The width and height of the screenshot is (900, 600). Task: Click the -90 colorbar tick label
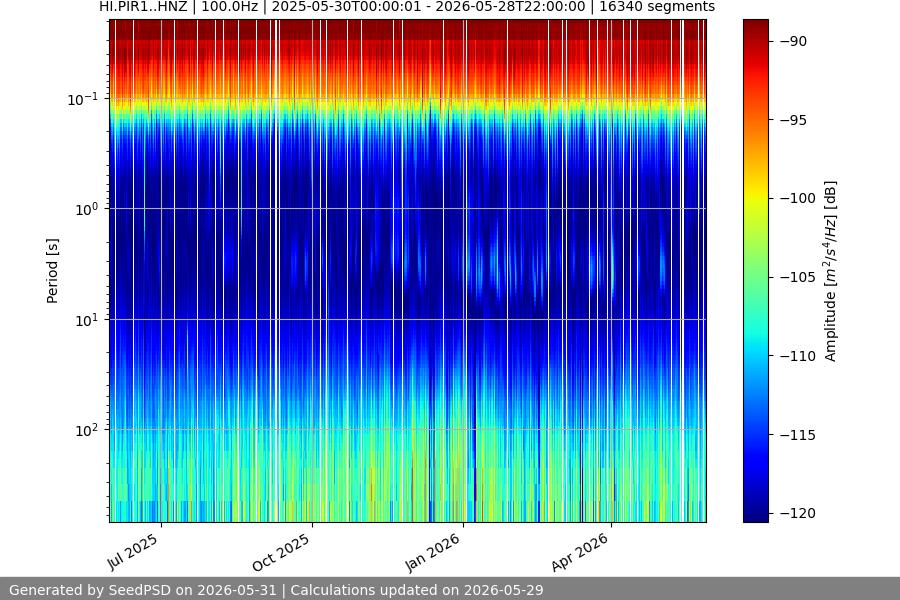pos(793,41)
